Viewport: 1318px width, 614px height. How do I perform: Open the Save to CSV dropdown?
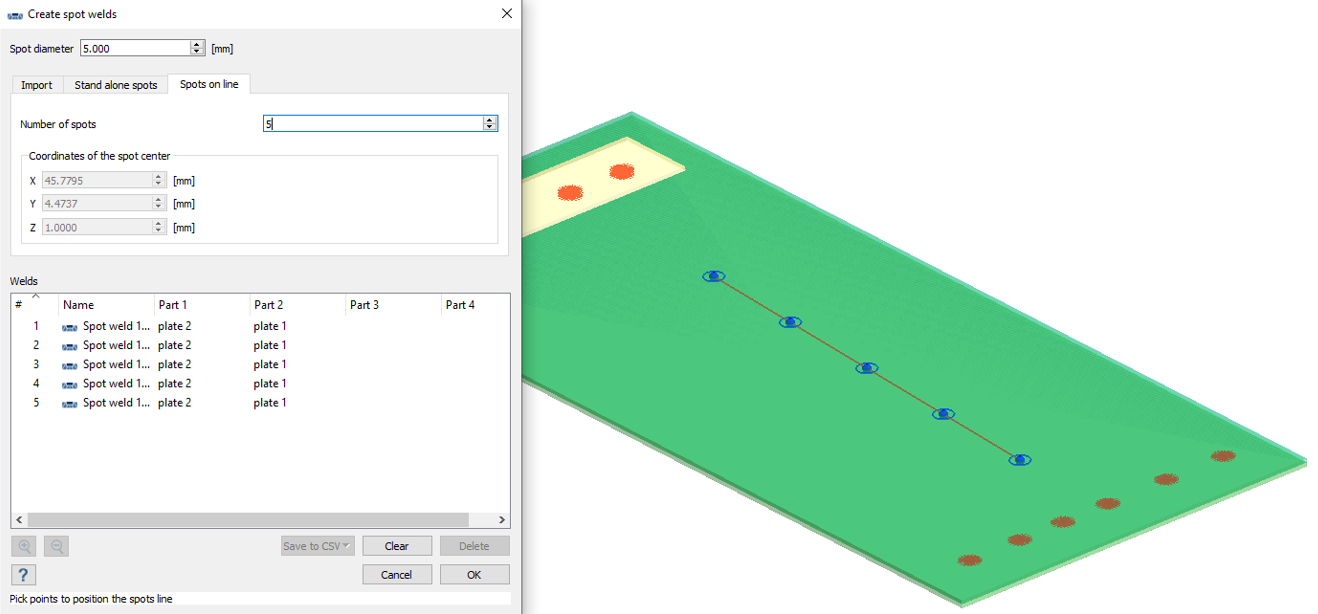click(x=317, y=546)
